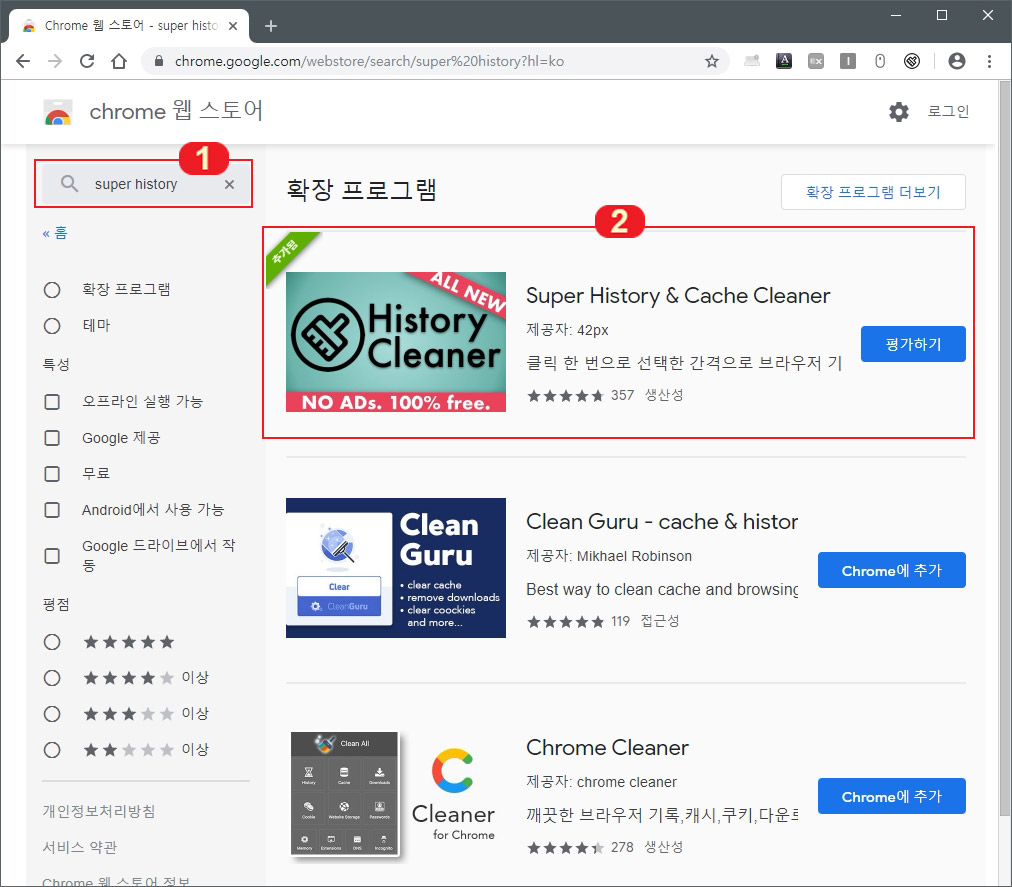
Task: Click the 로그인 link
Action: tap(948, 112)
